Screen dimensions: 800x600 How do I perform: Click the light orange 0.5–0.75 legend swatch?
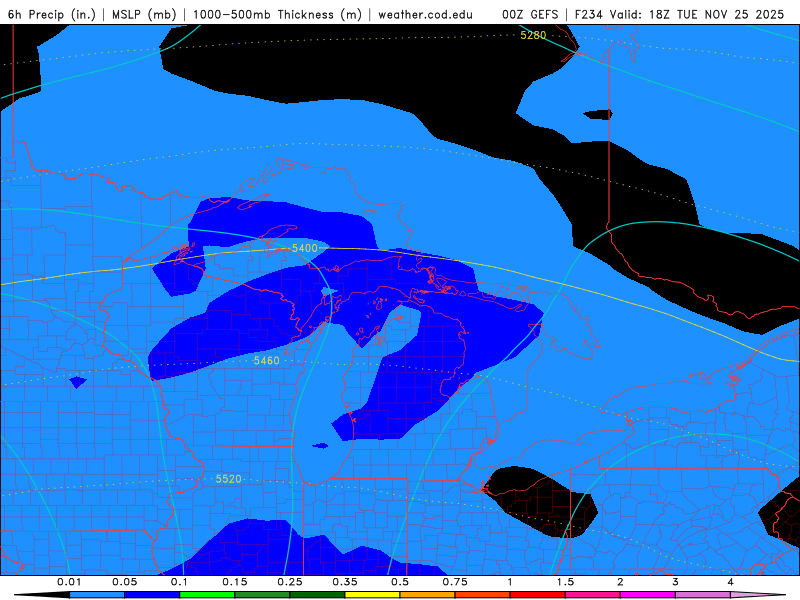(x=428, y=595)
